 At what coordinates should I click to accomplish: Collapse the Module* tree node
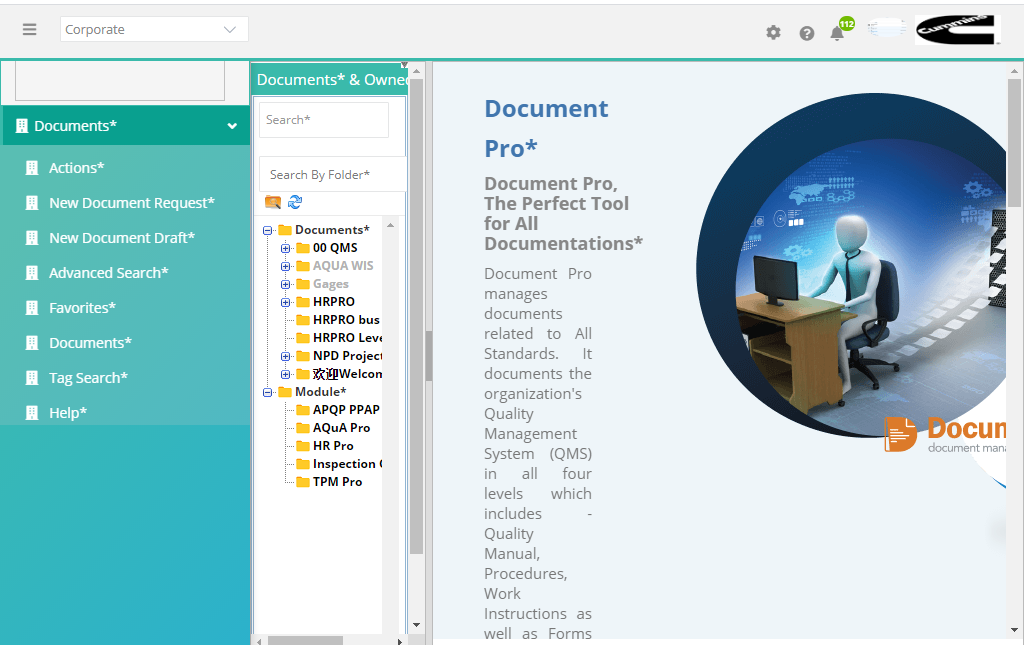pyautogui.click(x=267, y=392)
